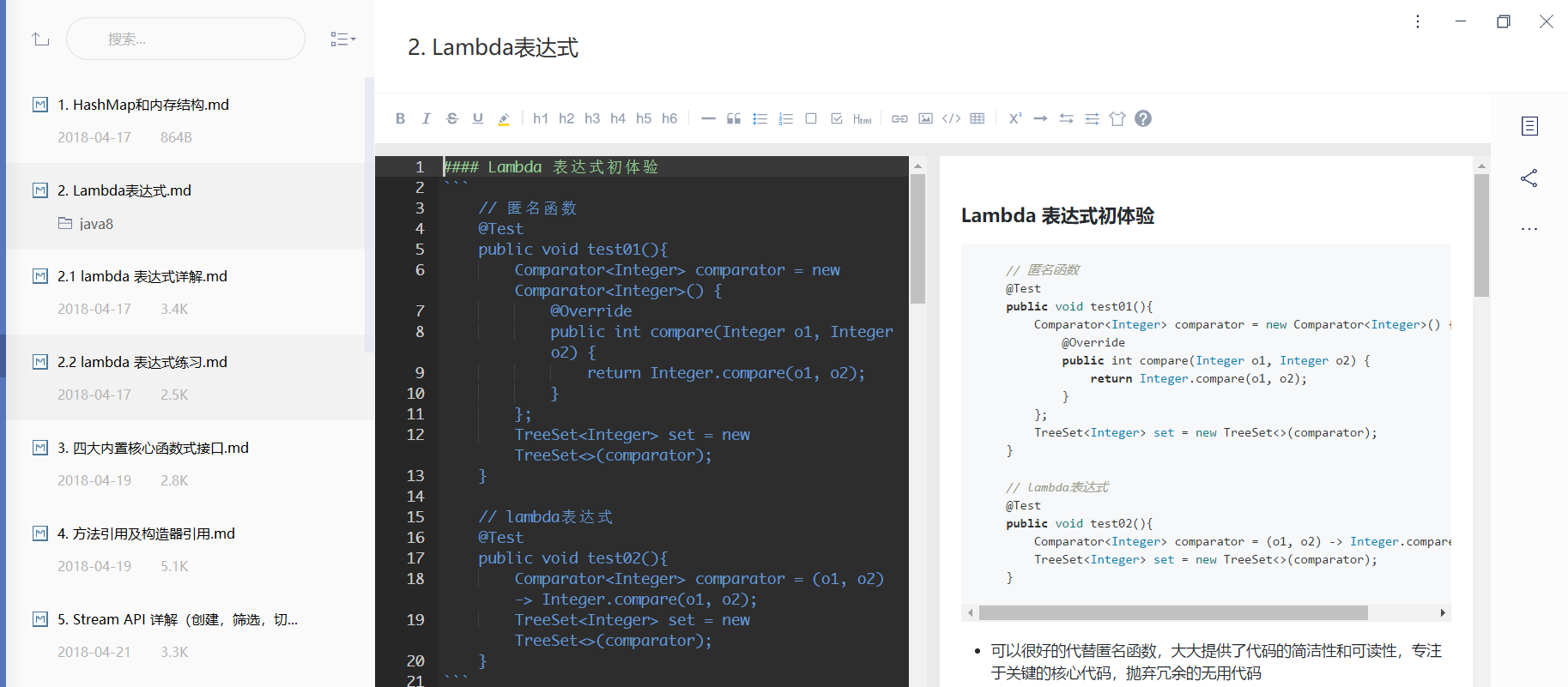Screen dimensions: 1568x687
Task: Click the 'Lambda 表达式初体验' preview heading
Action: tap(1057, 215)
